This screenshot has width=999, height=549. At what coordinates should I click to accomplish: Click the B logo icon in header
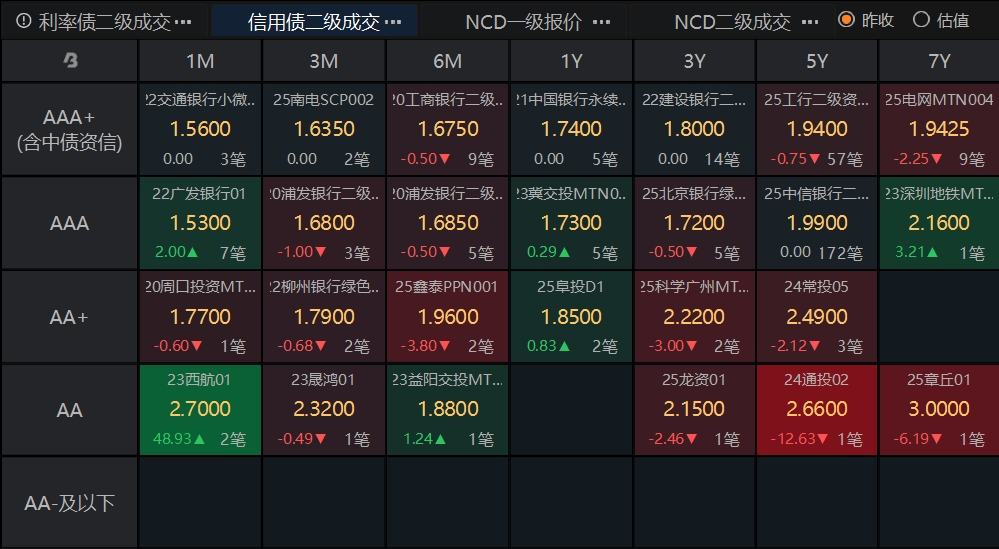point(70,61)
